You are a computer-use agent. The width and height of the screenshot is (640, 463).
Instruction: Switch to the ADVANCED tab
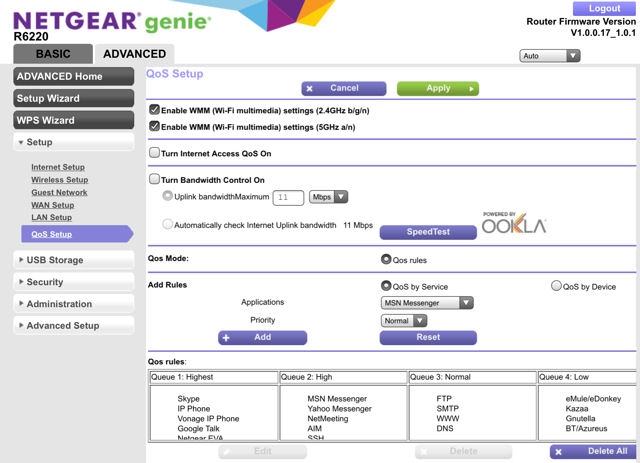pos(135,54)
